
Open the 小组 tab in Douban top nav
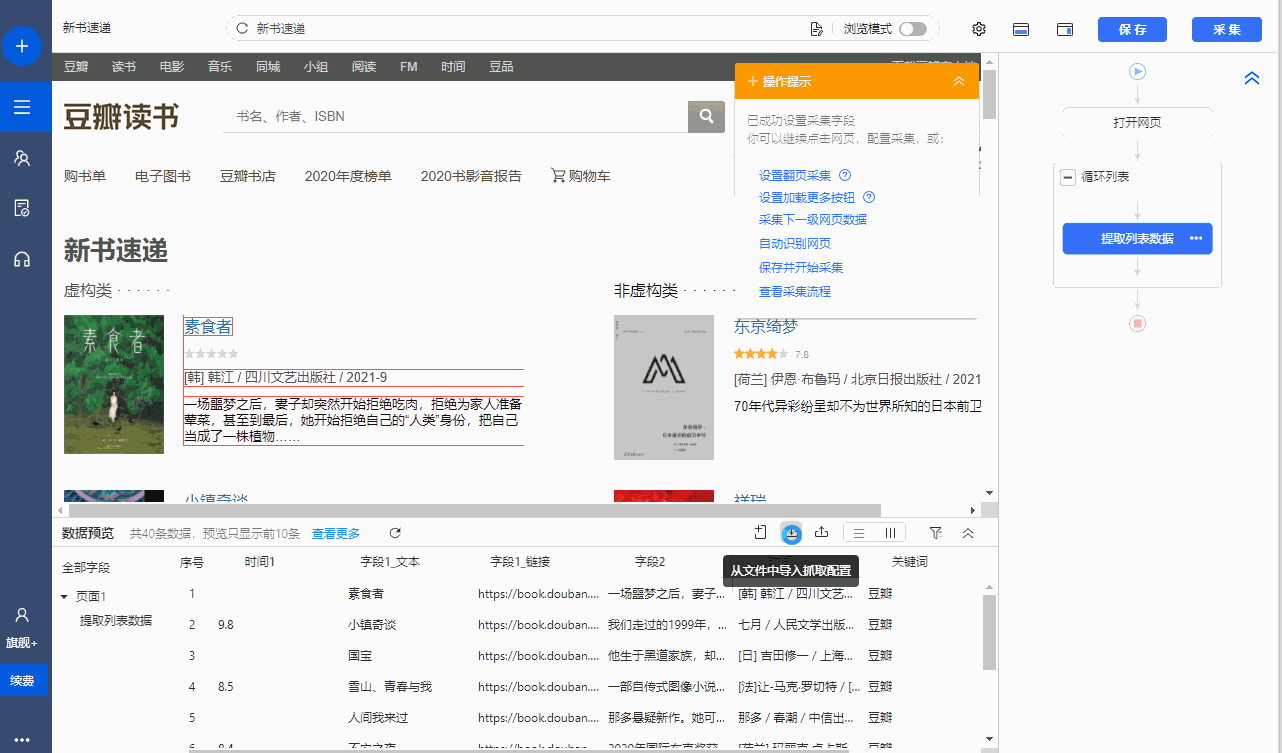pyautogui.click(x=316, y=67)
